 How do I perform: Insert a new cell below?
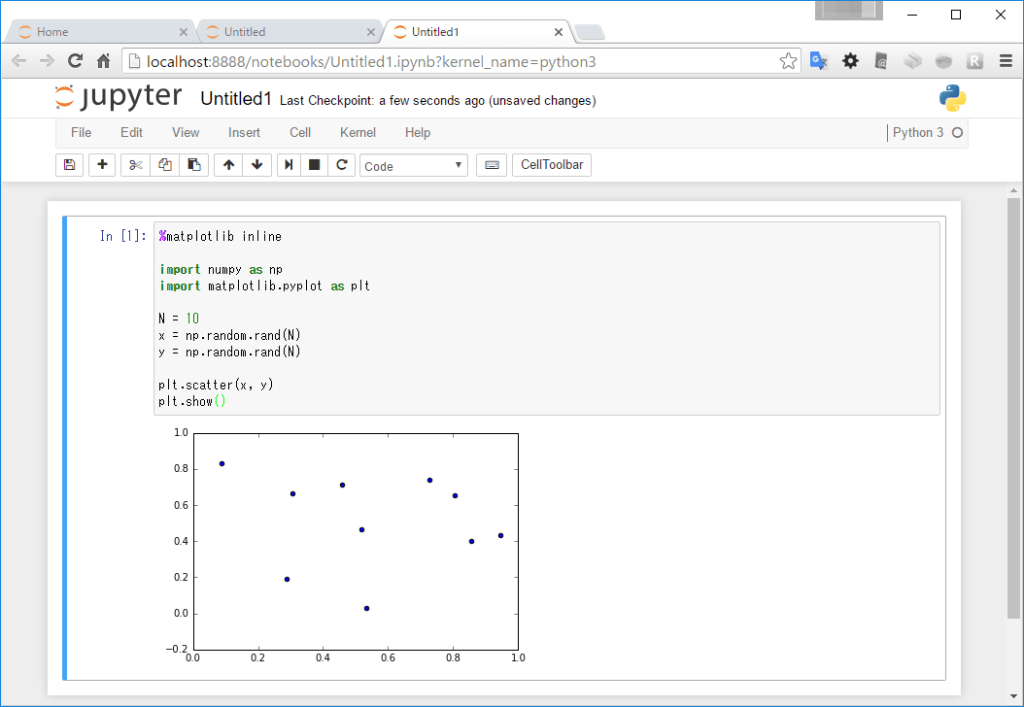[101, 164]
